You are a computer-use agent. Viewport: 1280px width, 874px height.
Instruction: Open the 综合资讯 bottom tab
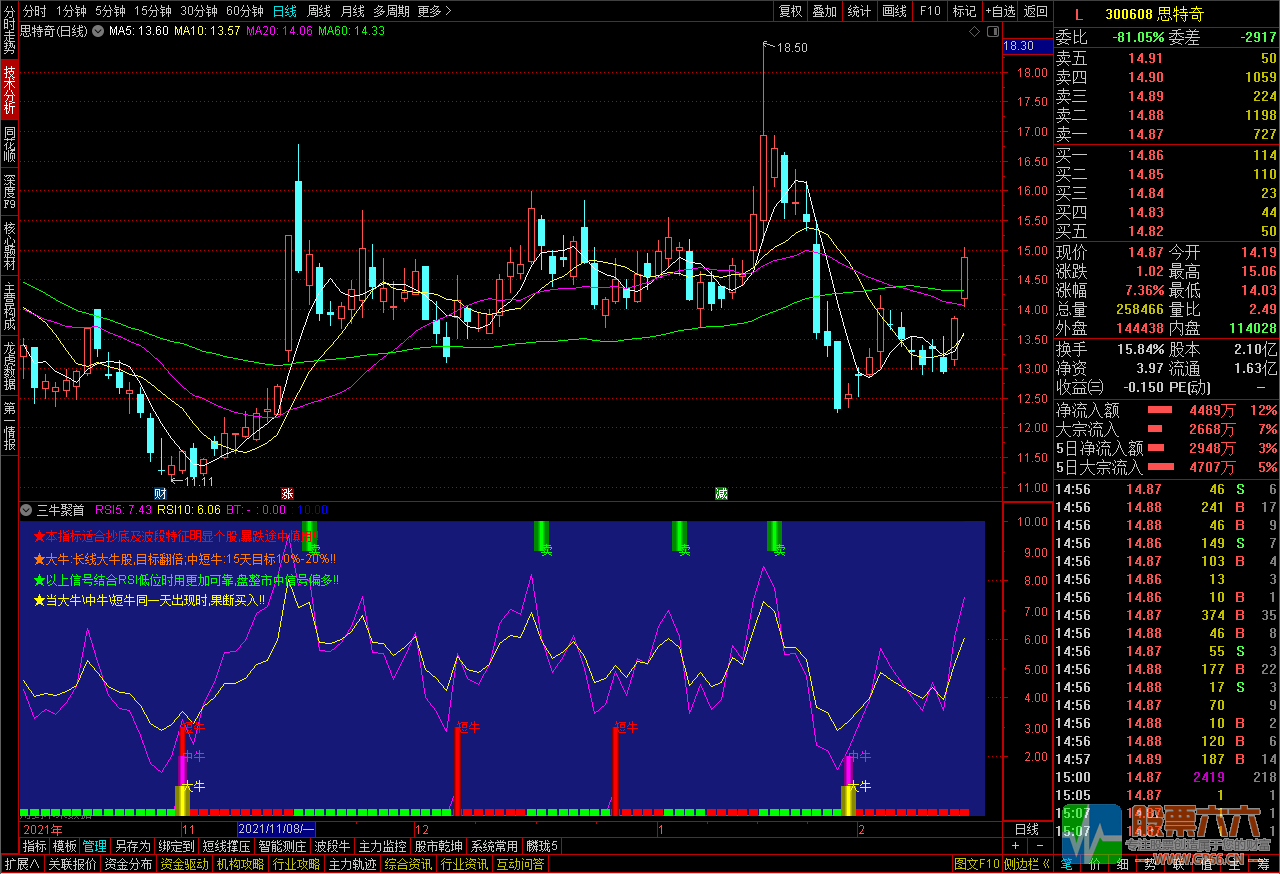click(408, 864)
